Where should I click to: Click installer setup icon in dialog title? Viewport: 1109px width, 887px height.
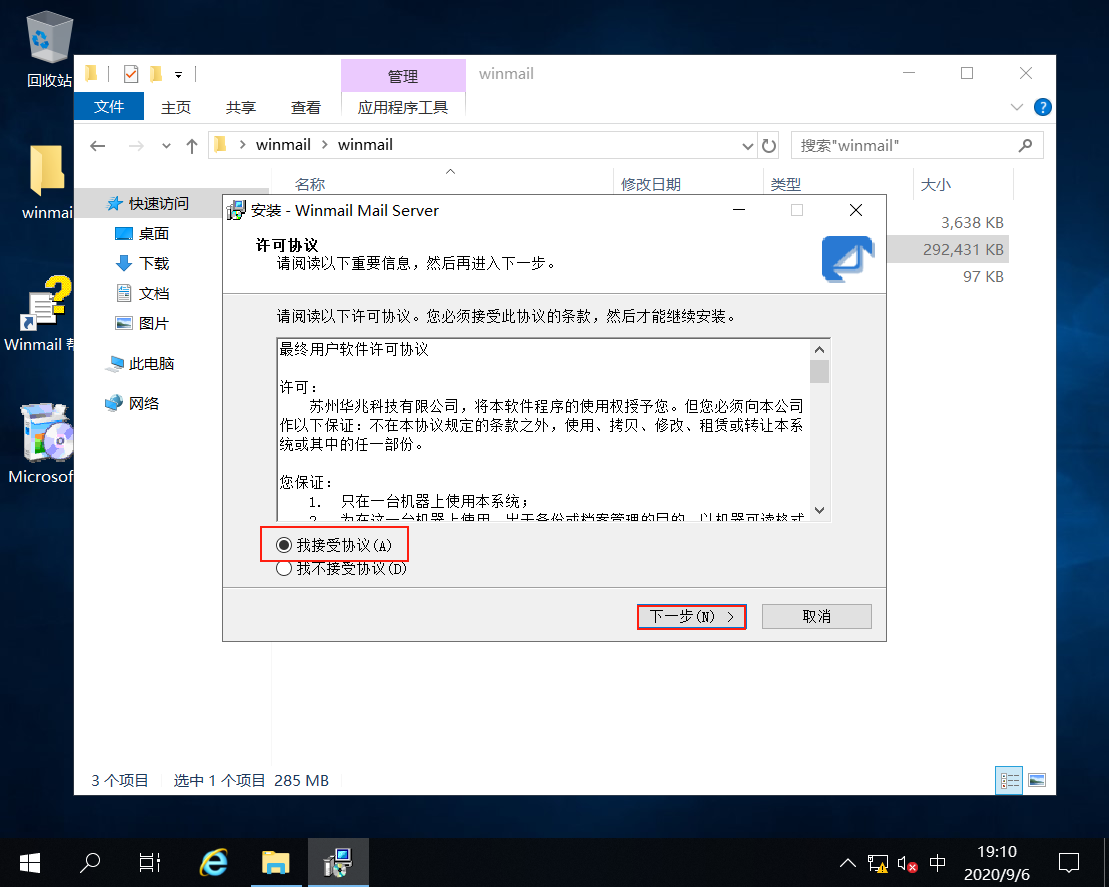(236, 210)
